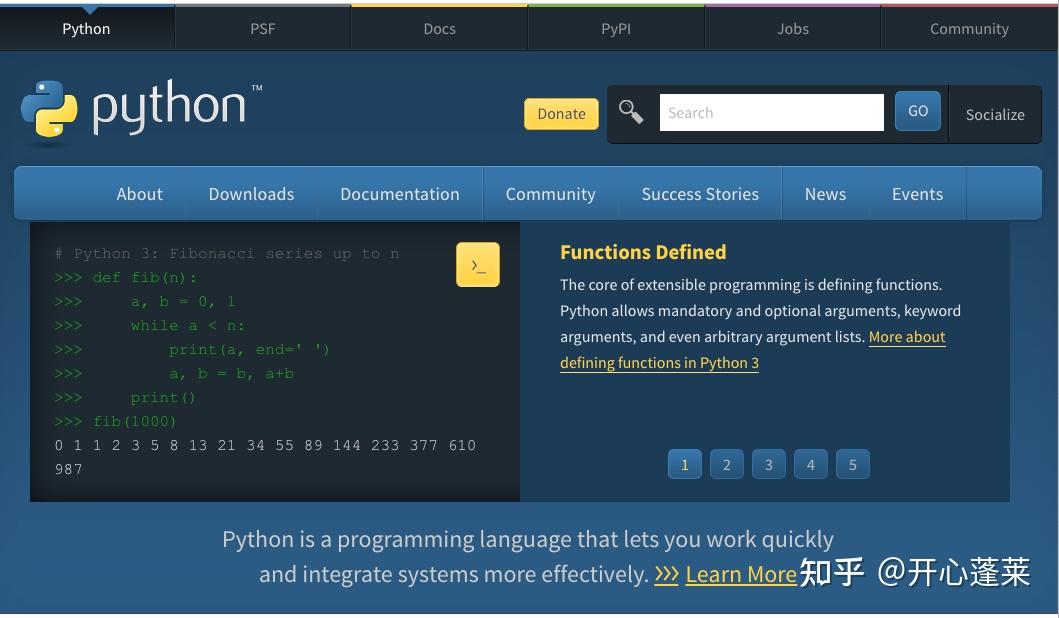Click the 'fib(1000)' code line

coord(115,421)
